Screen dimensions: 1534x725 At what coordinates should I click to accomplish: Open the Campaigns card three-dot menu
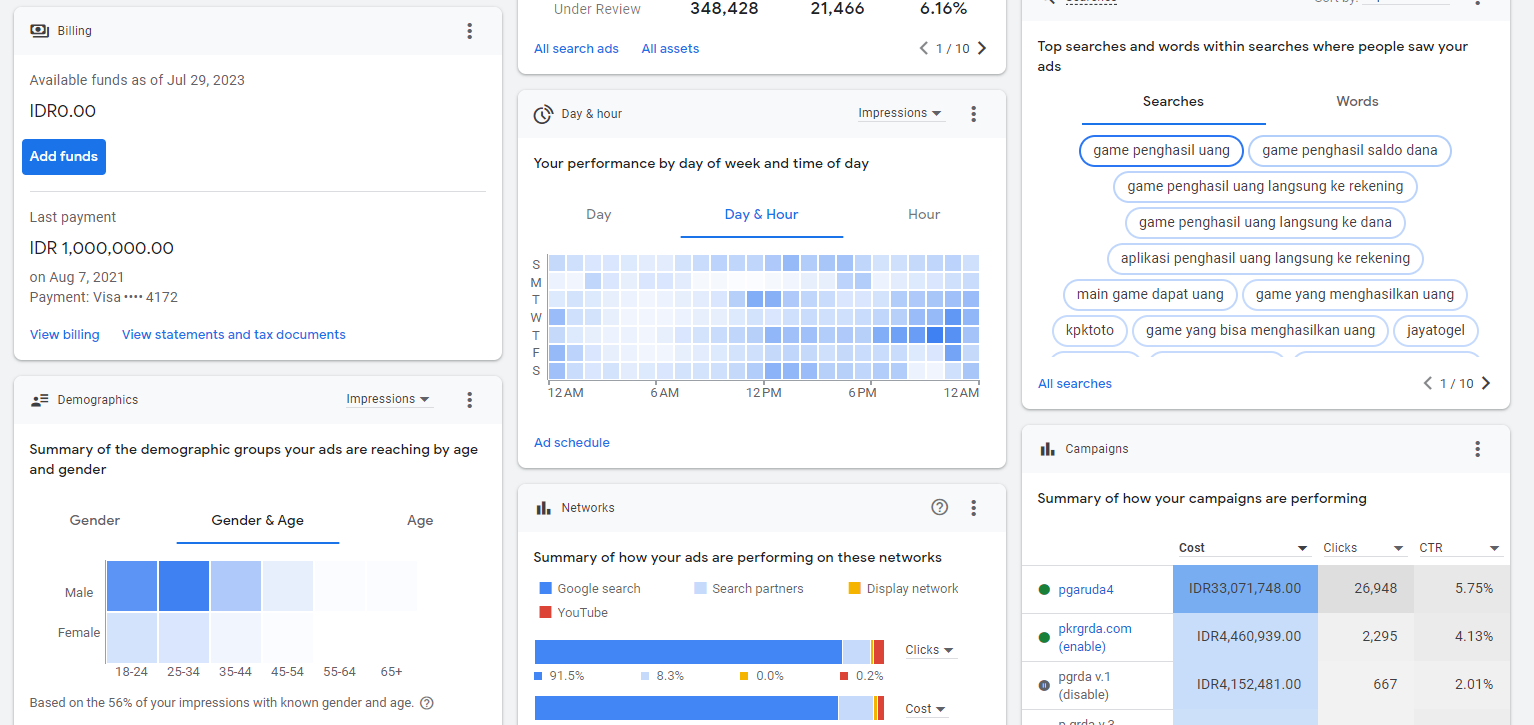coord(1477,449)
